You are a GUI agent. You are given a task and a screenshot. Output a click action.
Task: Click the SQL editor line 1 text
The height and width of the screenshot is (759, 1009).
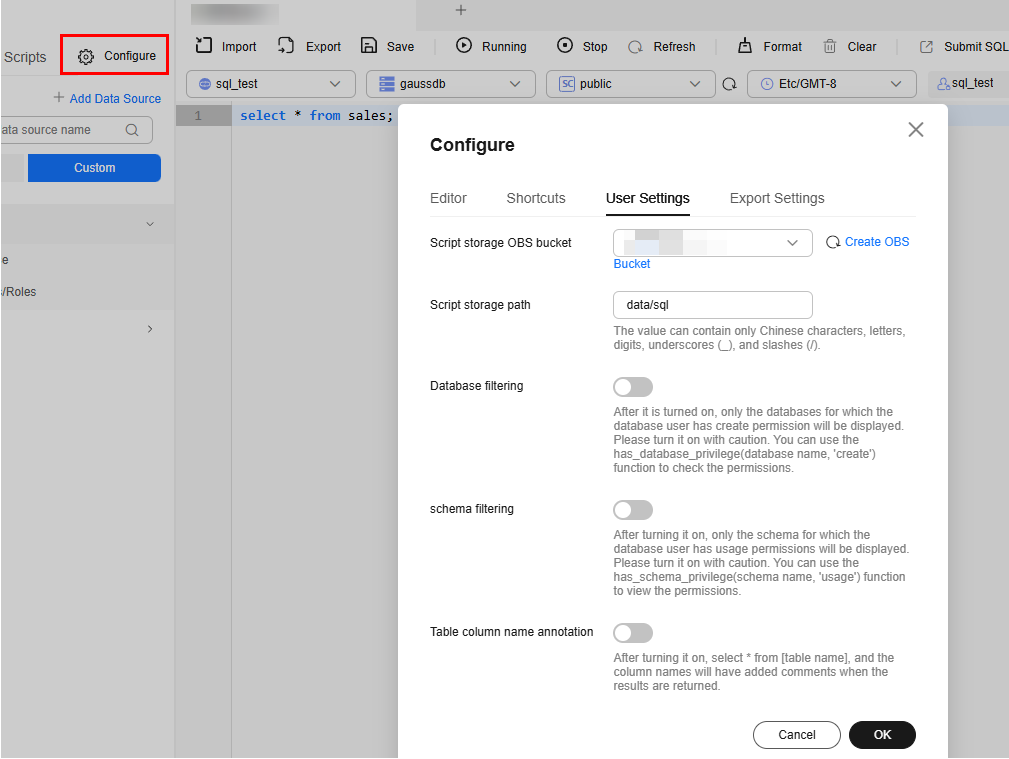316,116
